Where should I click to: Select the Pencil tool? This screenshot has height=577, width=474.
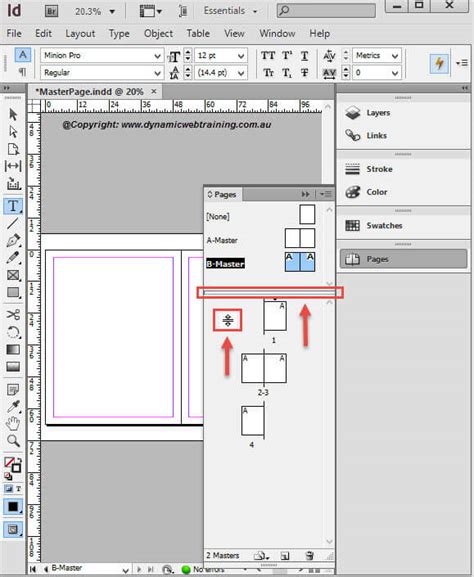tap(13, 258)
